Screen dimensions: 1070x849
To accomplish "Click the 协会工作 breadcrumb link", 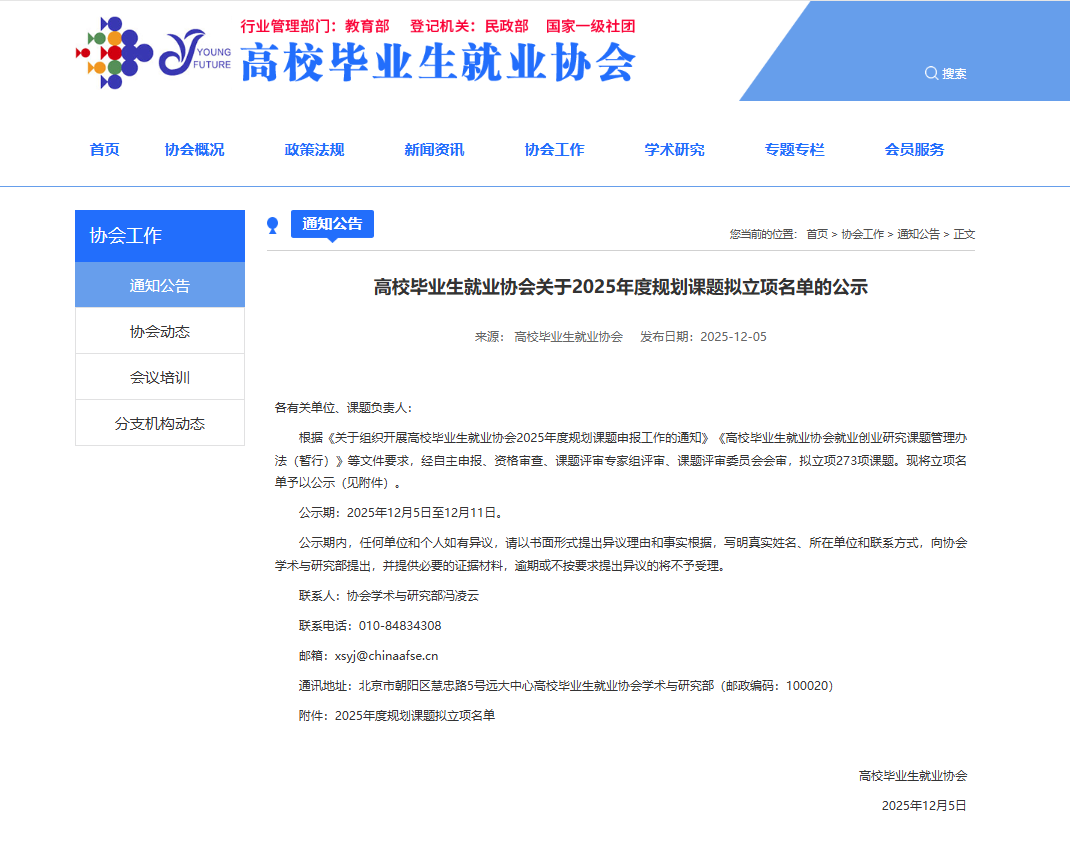I will (x=862, y=234).
